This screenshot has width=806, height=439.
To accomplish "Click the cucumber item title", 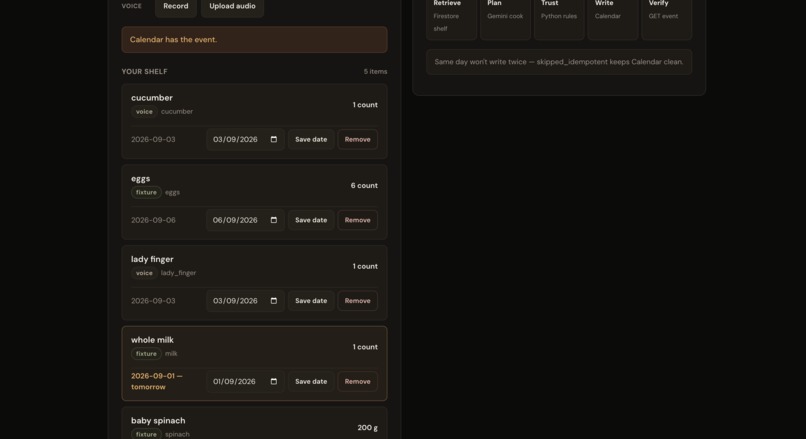I will click(152, 98).
